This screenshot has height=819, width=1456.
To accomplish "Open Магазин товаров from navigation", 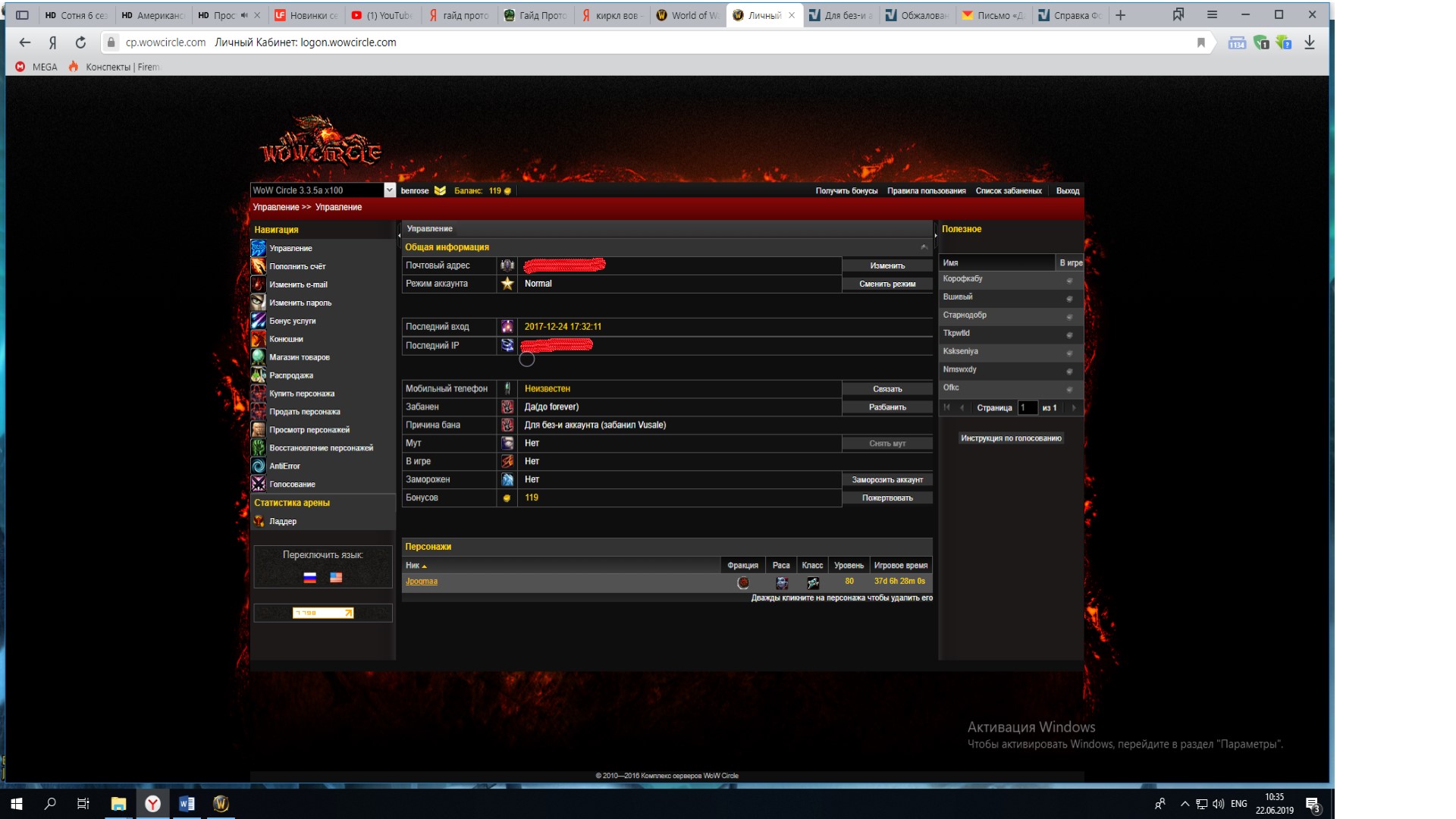I will point(299,357).
